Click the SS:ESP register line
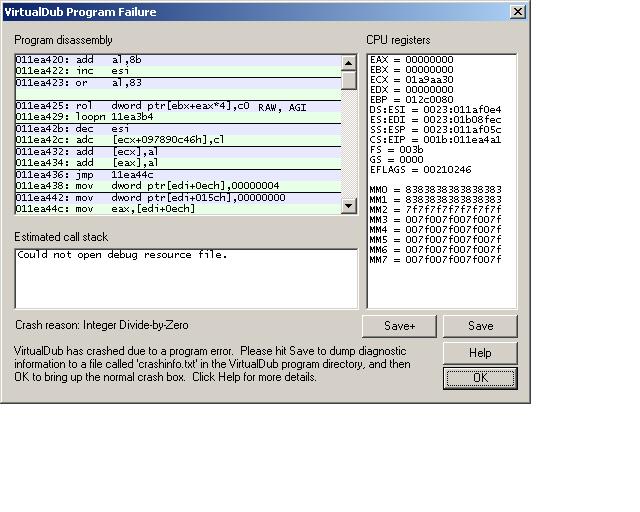 tap(435, 130)
